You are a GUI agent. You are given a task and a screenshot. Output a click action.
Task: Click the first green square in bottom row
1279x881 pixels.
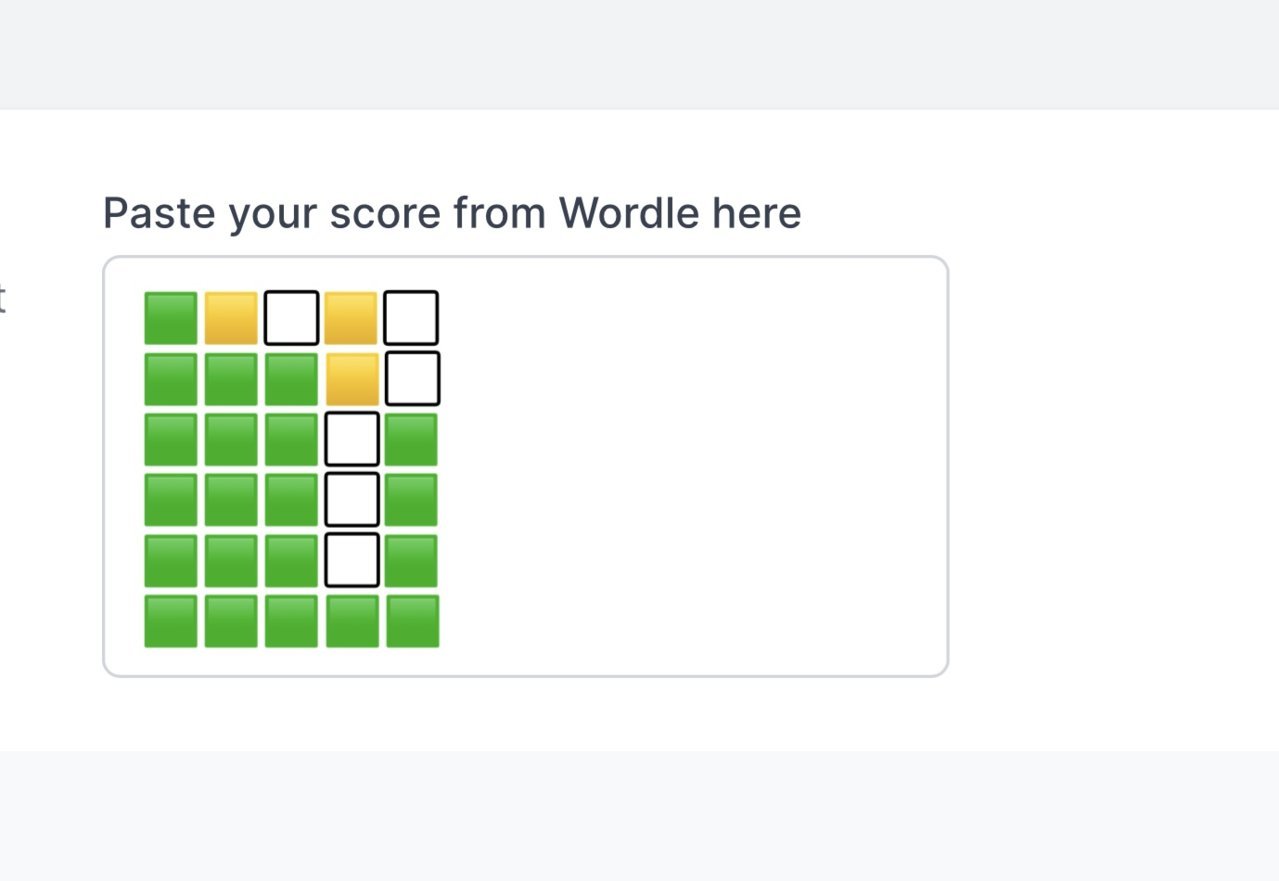[171, 621]
